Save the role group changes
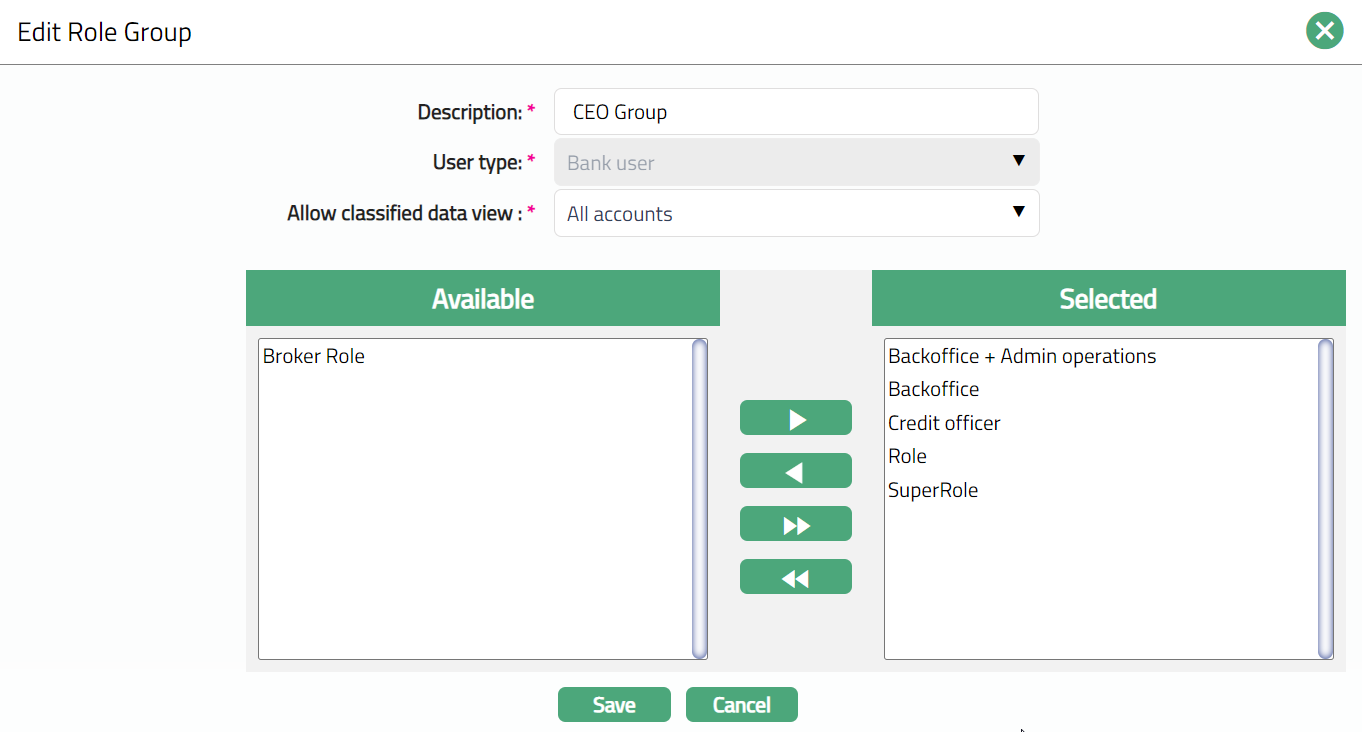This screenshot has width=1362, height=732. point(613,705)
